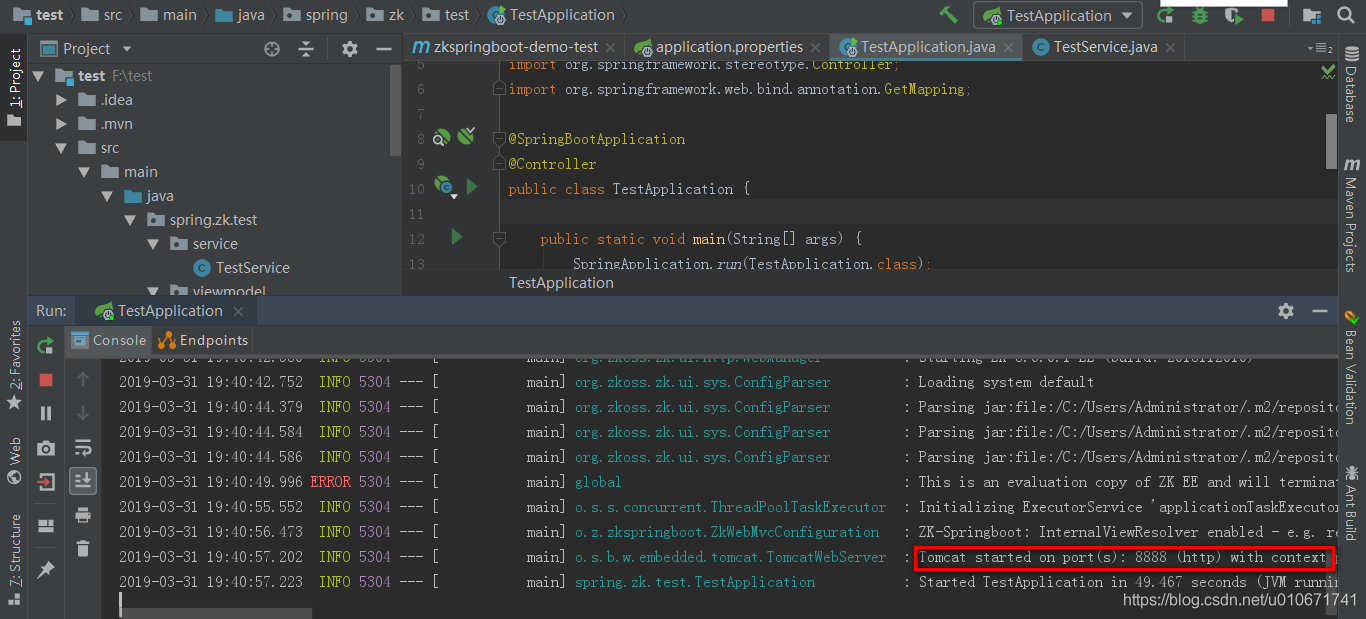Collapse the test root folder
This screenshot has height=619, width=1366.
tap(38, 75)
